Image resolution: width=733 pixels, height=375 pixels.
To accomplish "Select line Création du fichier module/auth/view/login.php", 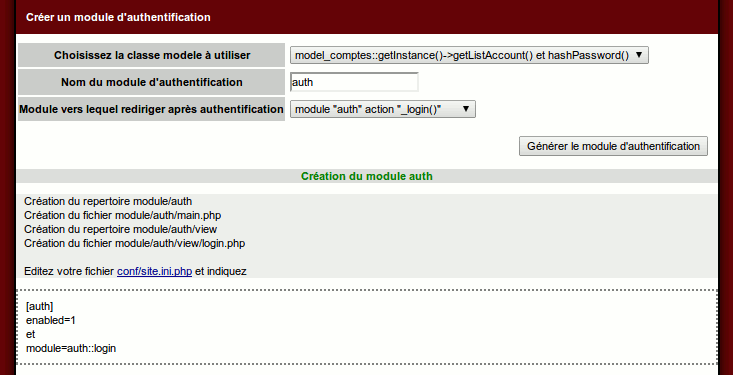I will [135, 244].
